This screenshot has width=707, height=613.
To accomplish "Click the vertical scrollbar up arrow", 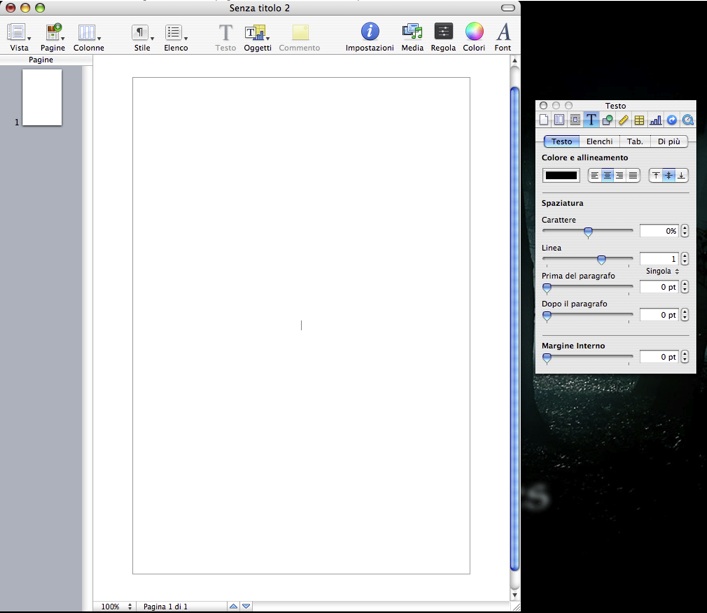I will 515,60.
